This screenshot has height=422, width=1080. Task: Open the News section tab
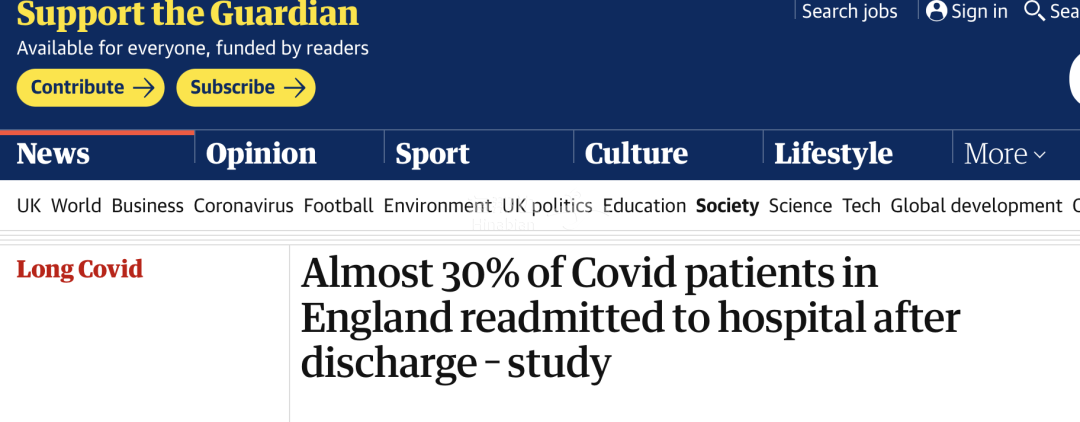point(53,154)
